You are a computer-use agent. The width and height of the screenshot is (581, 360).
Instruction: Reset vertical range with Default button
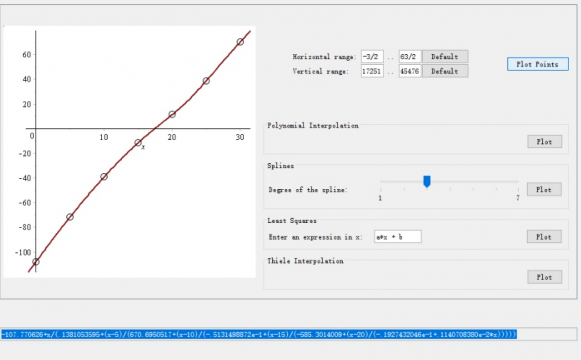[x=445, y=71]
